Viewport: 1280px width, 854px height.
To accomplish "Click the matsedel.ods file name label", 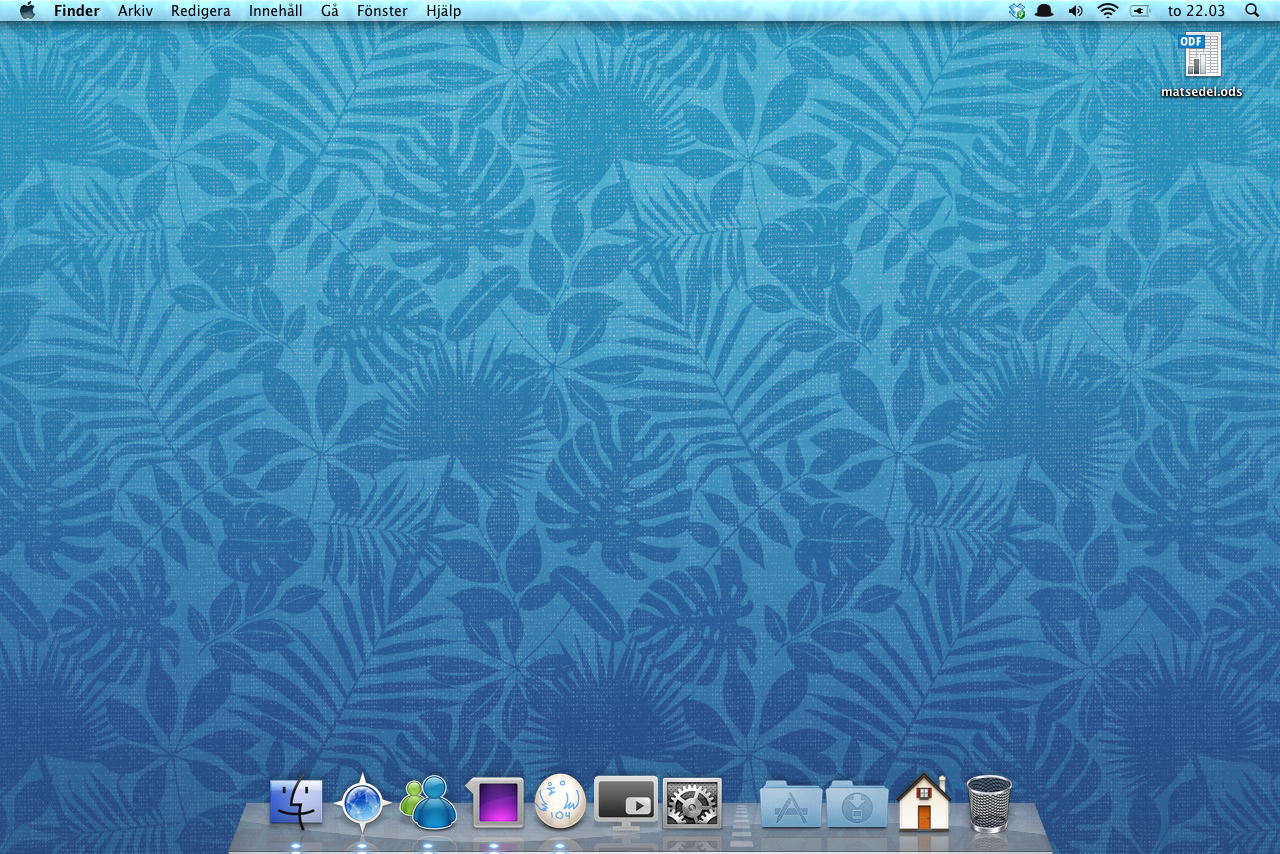I will click(1202, 92).
